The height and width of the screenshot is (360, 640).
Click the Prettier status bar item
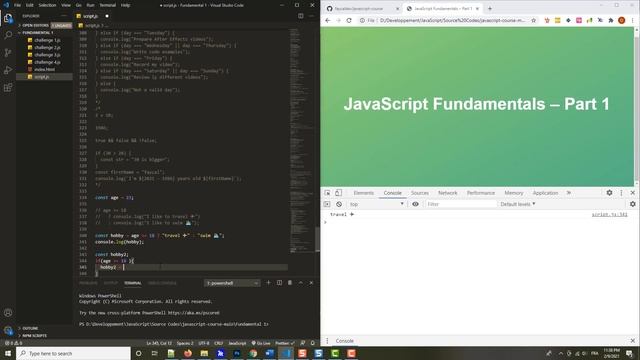[x=284, y=343]
